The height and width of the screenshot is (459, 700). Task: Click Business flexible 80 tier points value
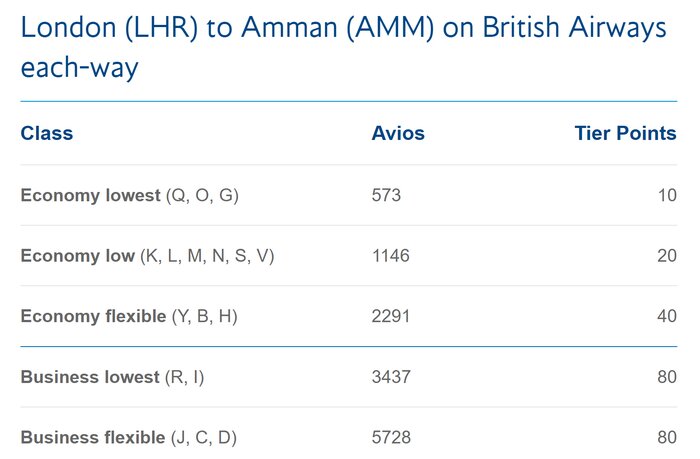(x=667, y=438)
